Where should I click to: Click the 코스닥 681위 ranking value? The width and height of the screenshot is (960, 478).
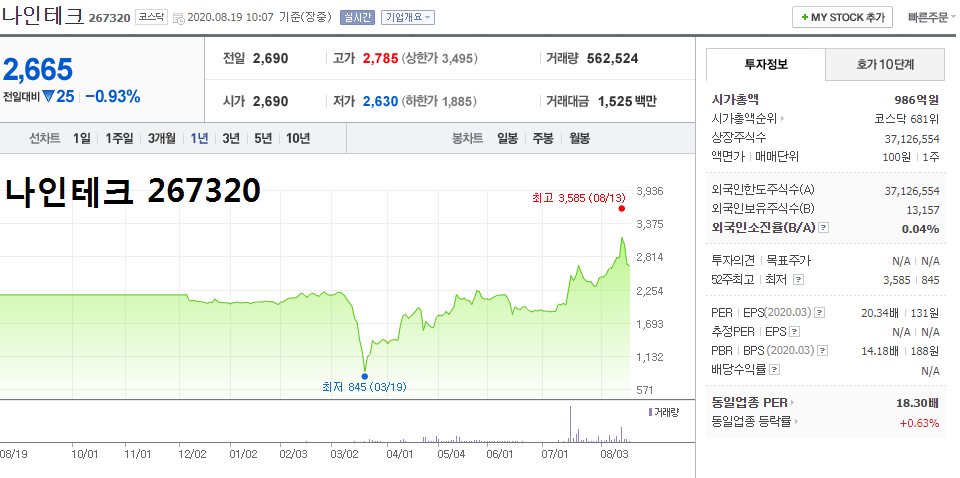[x=907, y=119]
